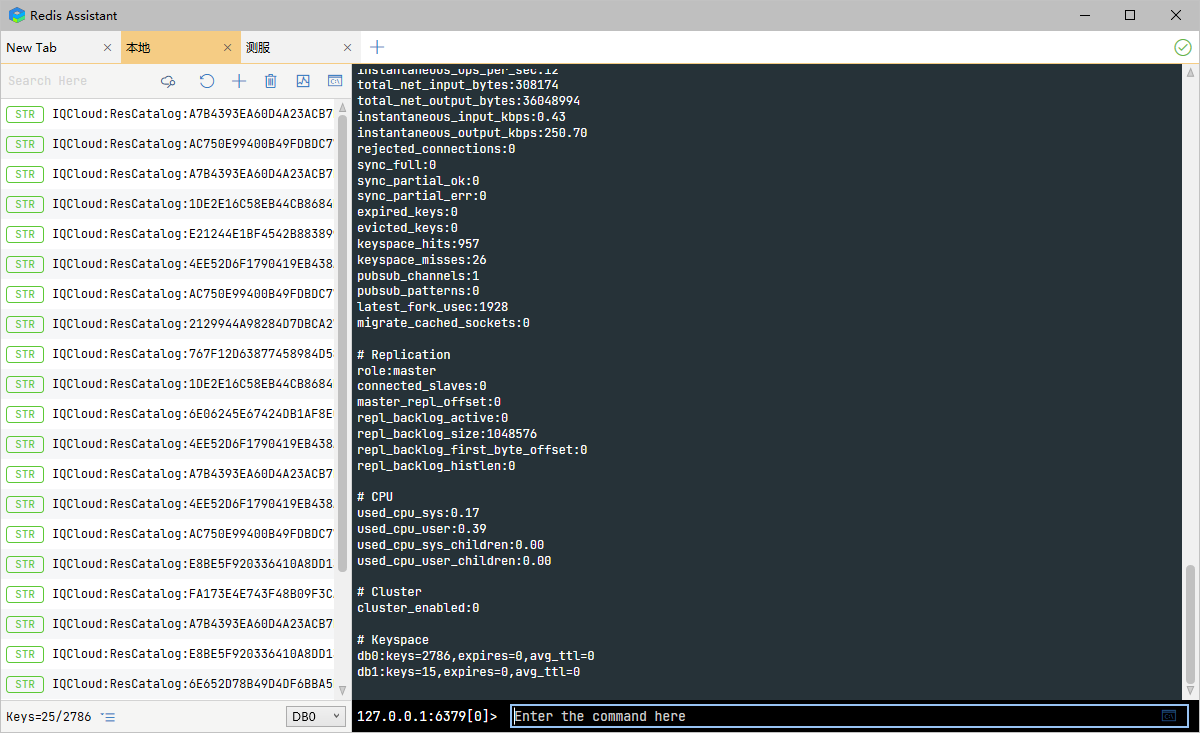Click the instantaneous_output_kbps:250.70 line
Image resolution: width=1200 pixels, height=733 pixels.
pyautogui.click(x=472, y=133)
